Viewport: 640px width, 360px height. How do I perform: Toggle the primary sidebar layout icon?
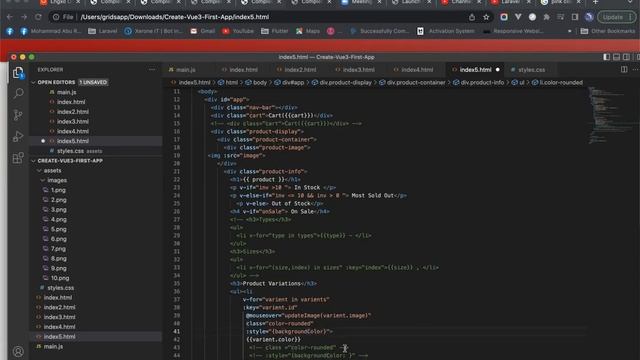(x=607, y=57)
